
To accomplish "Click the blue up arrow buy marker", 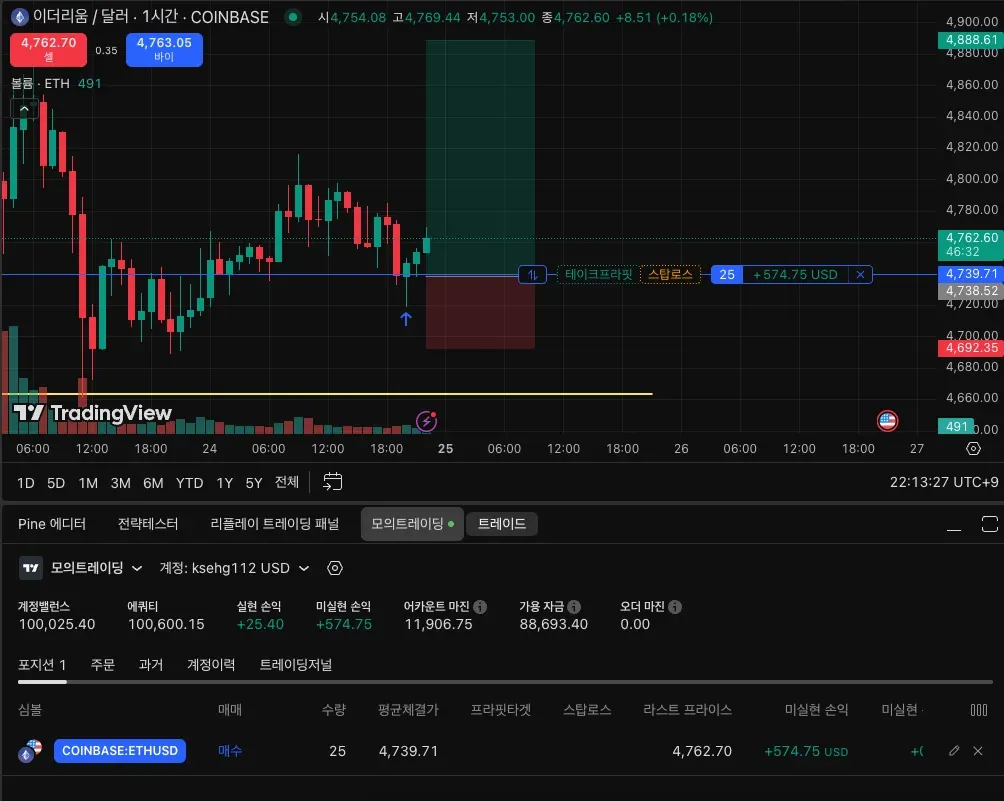I will point(406,318).
